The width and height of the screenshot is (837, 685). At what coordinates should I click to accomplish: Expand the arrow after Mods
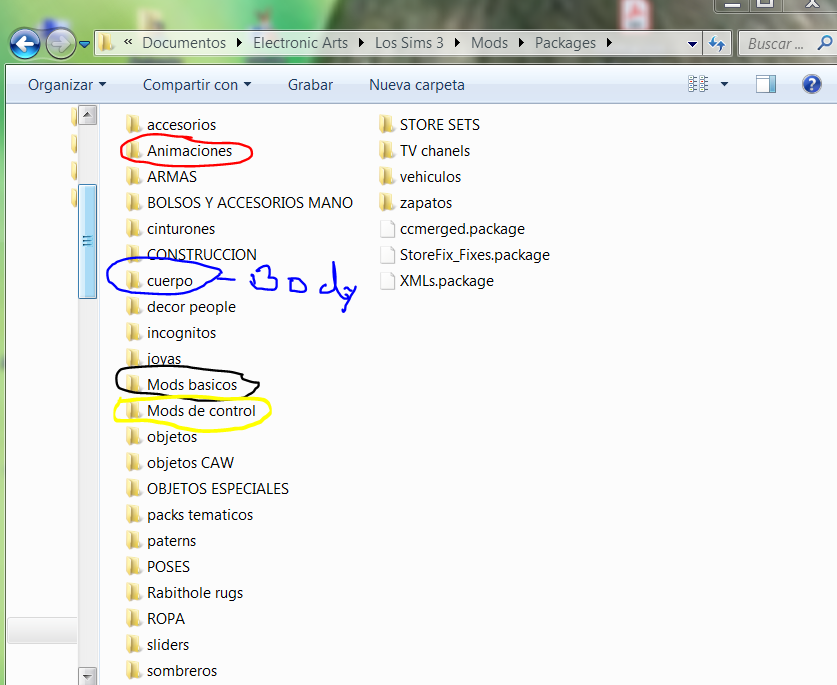click(522, 43)
